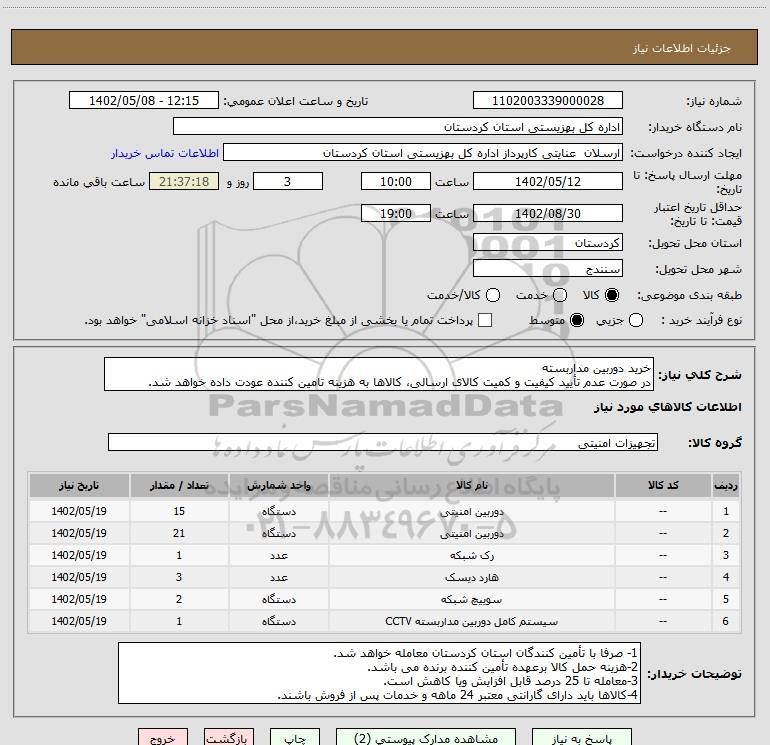Click the general description text box خرید دوربین مداربسته
Image resolution: width=770 pixels, height=745 pixels.
(x=379, y=374)
